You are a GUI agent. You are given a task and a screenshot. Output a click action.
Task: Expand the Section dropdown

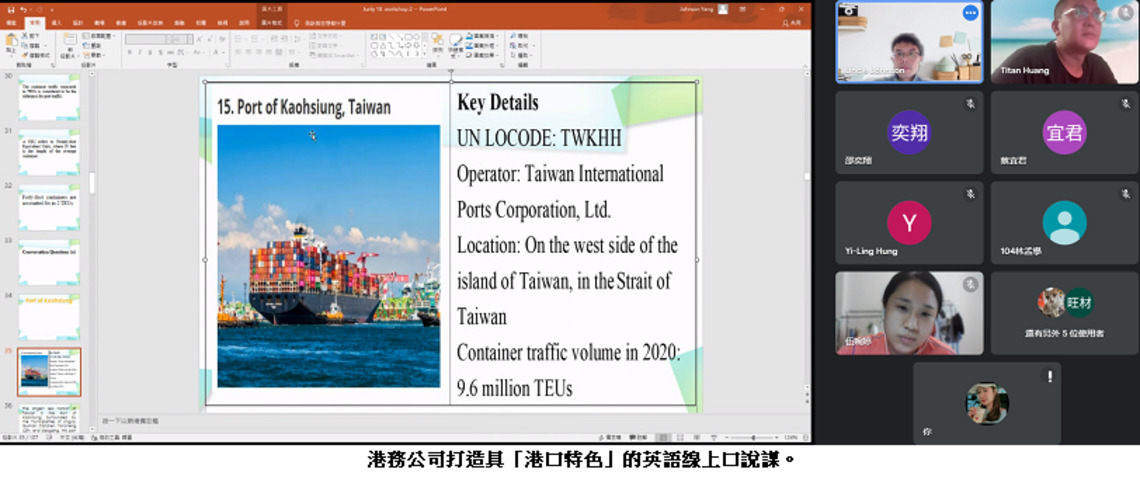tap(93, 55)
